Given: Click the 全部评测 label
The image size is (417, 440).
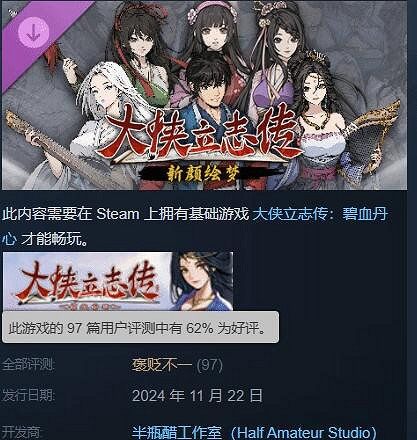Looking at the screenshot, I should [x=28, y=365].
